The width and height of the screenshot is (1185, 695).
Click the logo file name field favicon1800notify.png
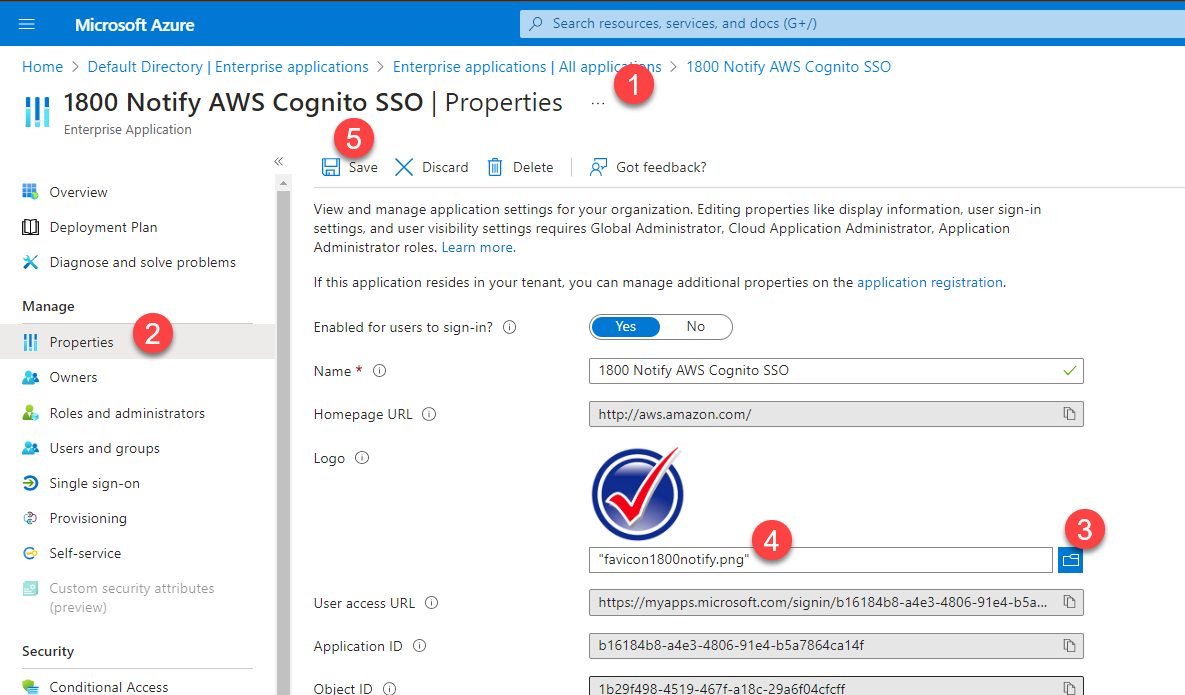tap(821, 560)
